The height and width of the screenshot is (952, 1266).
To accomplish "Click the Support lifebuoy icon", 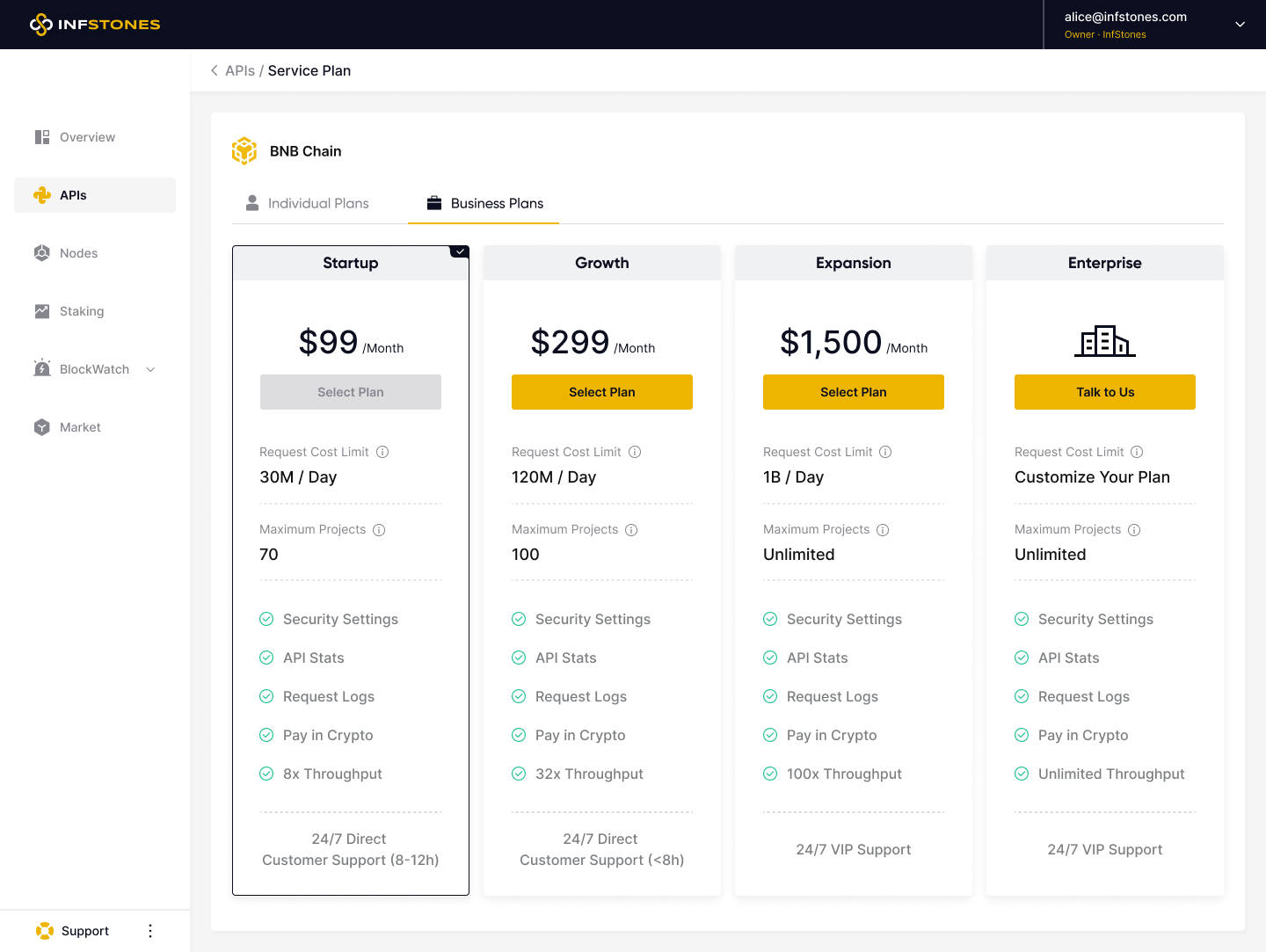I will 45,931.
